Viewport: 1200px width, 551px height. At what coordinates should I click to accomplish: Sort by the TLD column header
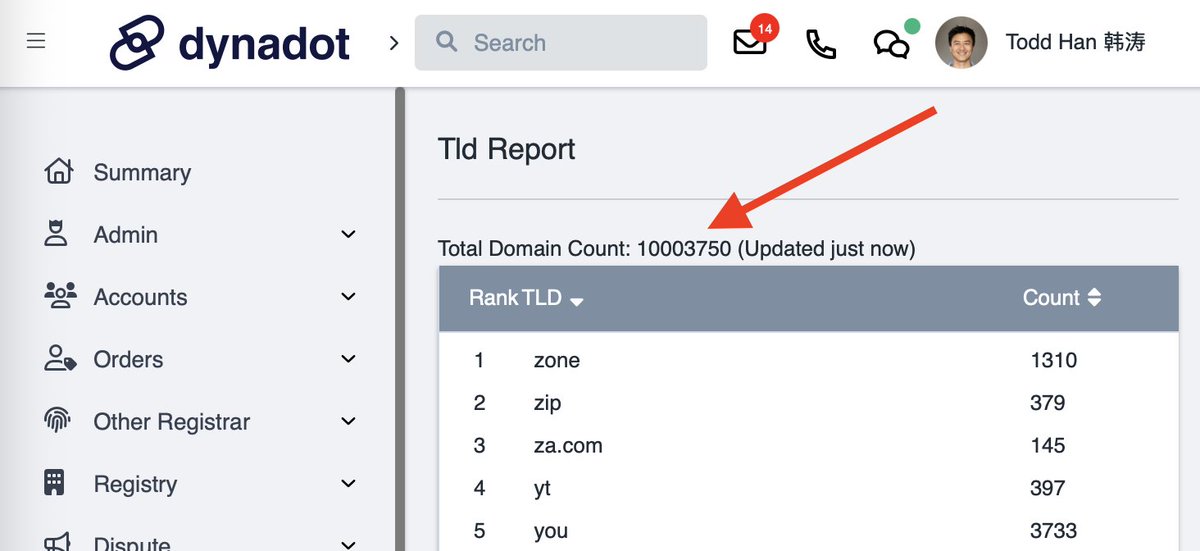541,298
